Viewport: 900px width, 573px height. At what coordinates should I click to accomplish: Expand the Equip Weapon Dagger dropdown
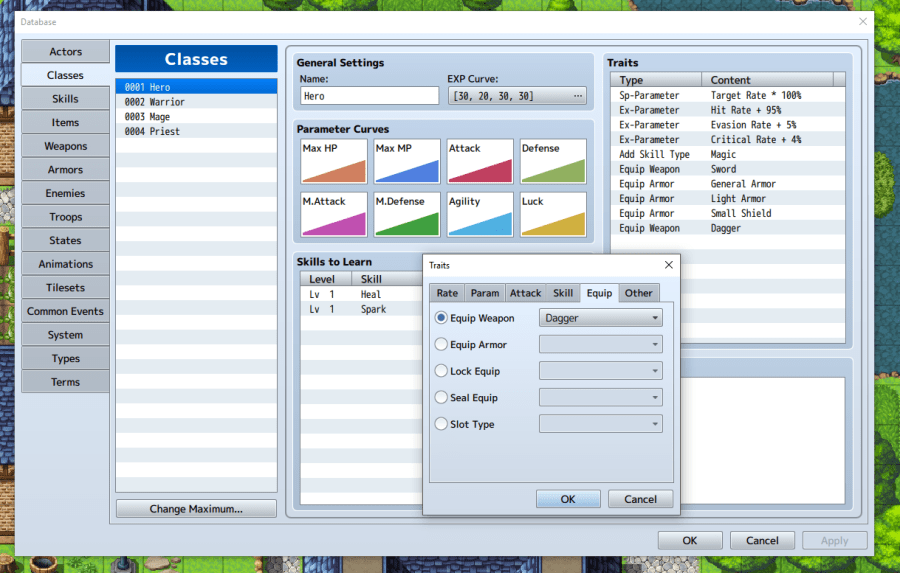[x=600, y=318]
